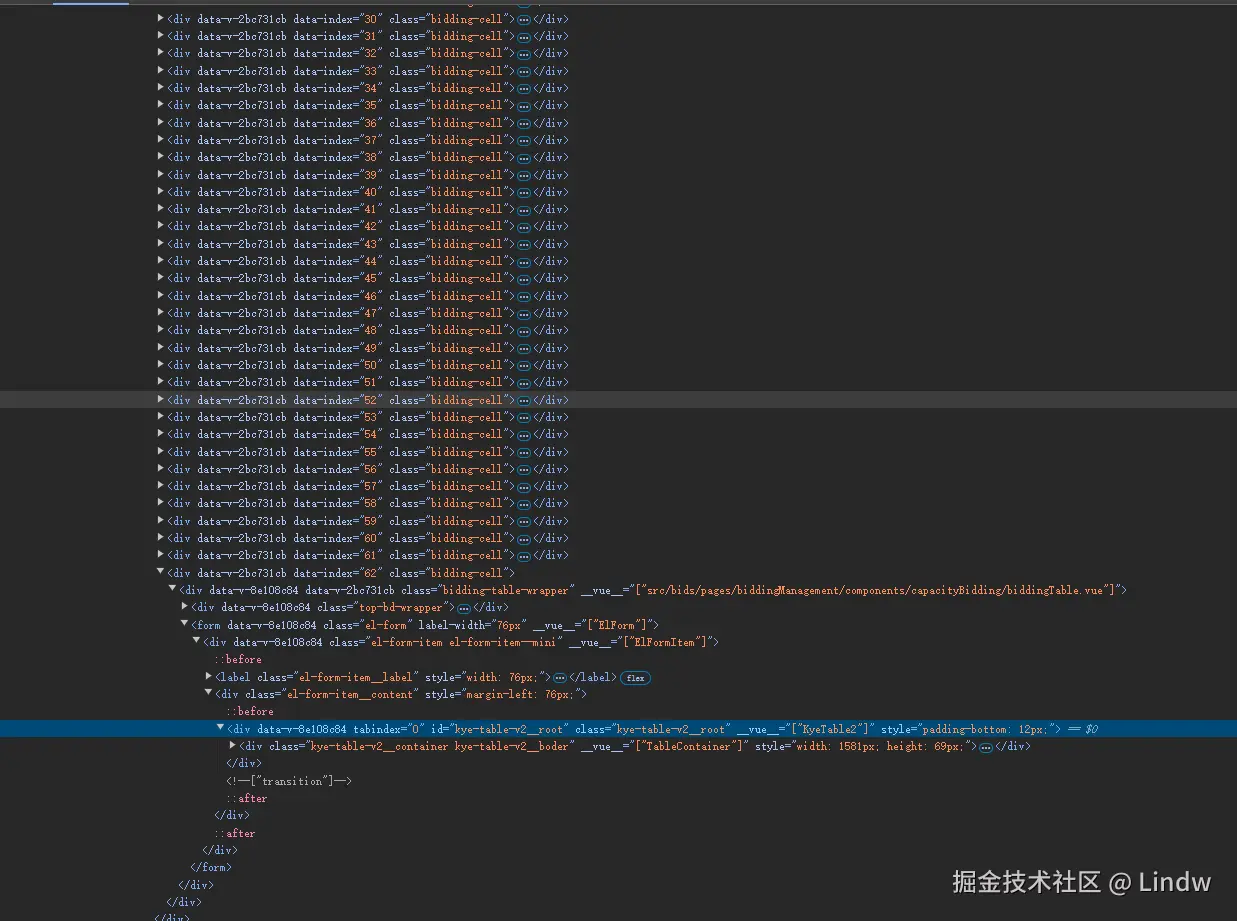Select the div row with data-index "37"
The image size is (1237, 921).
[368, 140]
